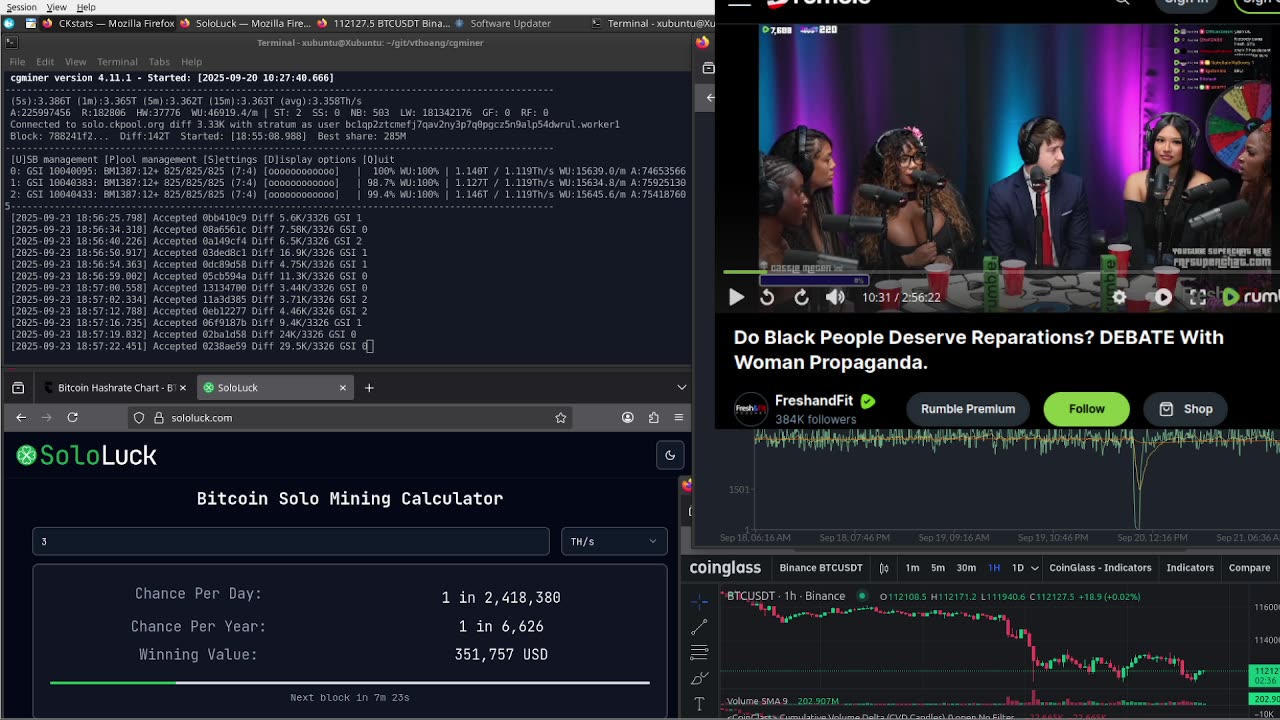The image size is (1280, 720).
Task: Switch to CKstats Firefox taskbar window
Action: coord(109,23)
